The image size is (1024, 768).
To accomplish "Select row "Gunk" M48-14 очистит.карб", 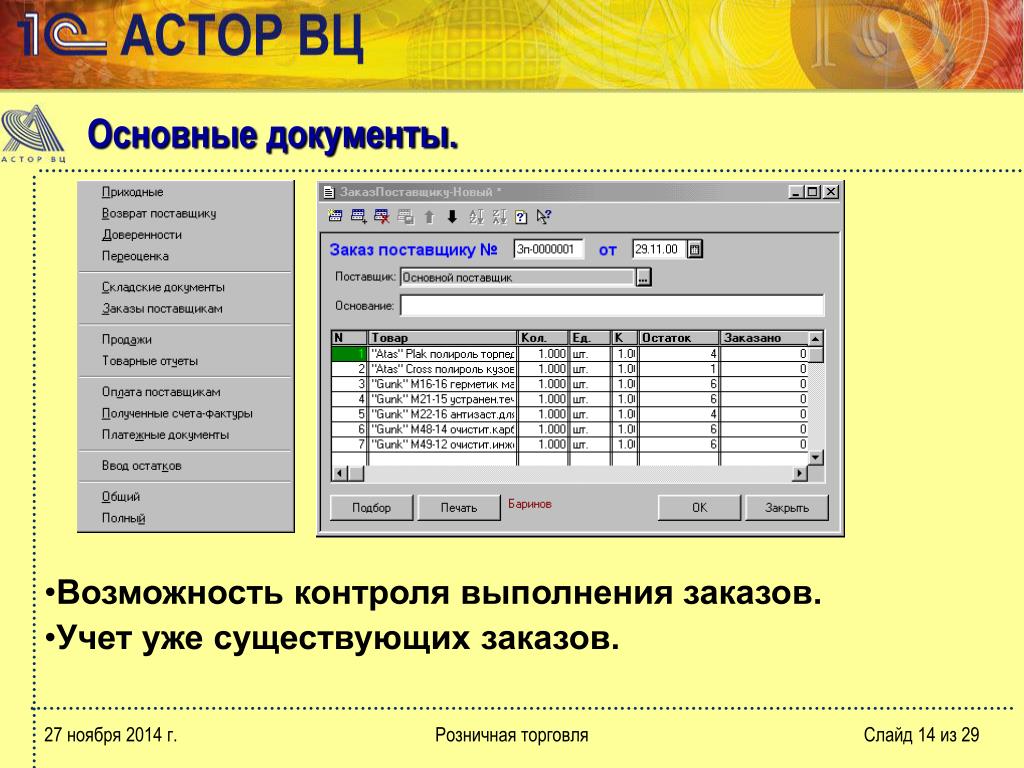I will point(569,429).
